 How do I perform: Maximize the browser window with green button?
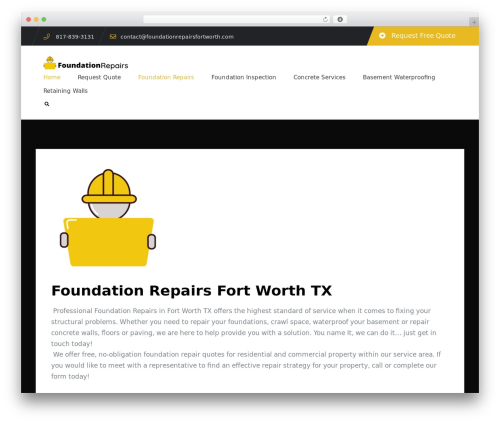[x=44, y=19]
